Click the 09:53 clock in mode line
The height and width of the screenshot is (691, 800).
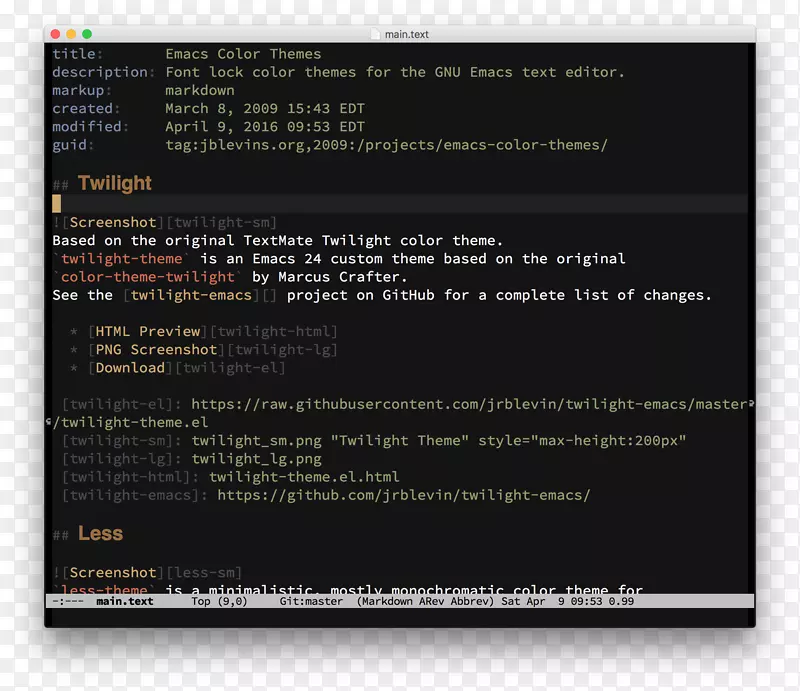point(586,601)
